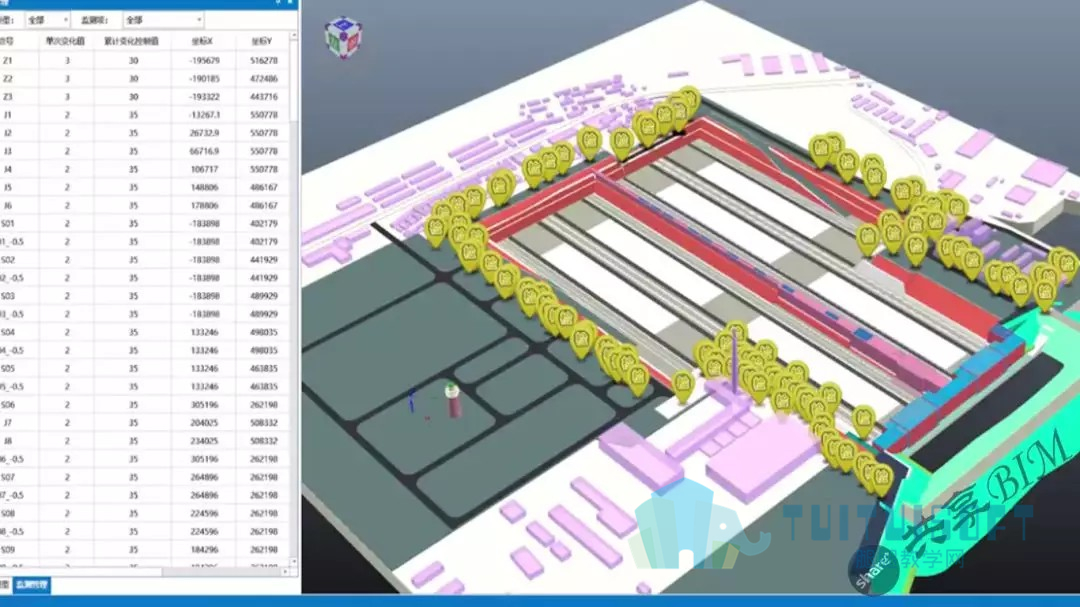Select the S01 row label
The image size is (1080, 607).
coord(8,224)
